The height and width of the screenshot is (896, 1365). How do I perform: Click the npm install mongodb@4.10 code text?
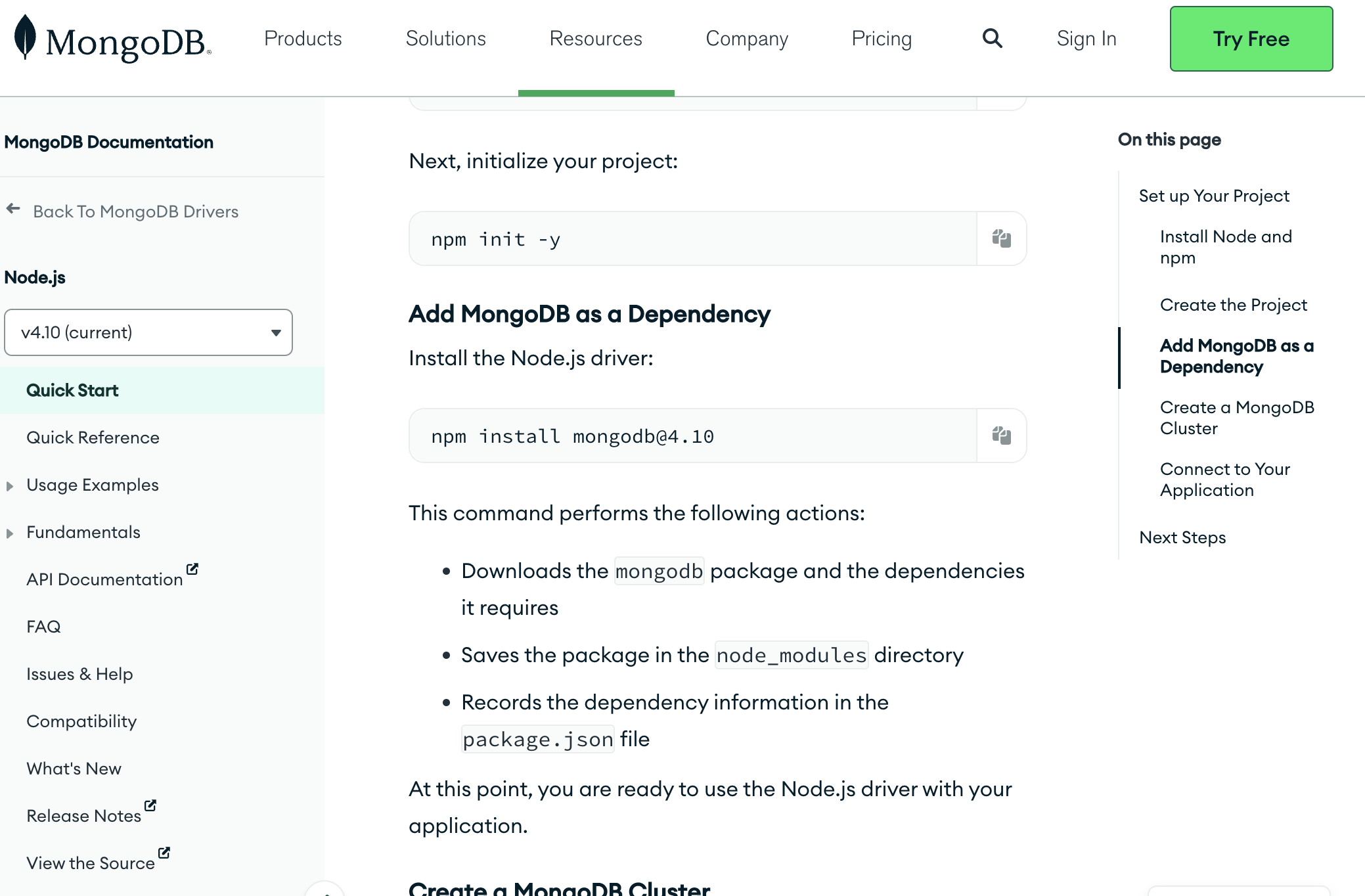[x=572, y=436]
